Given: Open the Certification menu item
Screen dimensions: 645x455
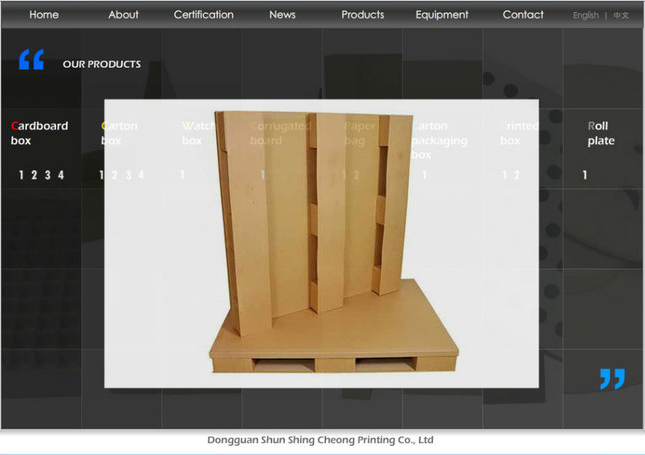Looking at the screenshot, I should [203, 15].
